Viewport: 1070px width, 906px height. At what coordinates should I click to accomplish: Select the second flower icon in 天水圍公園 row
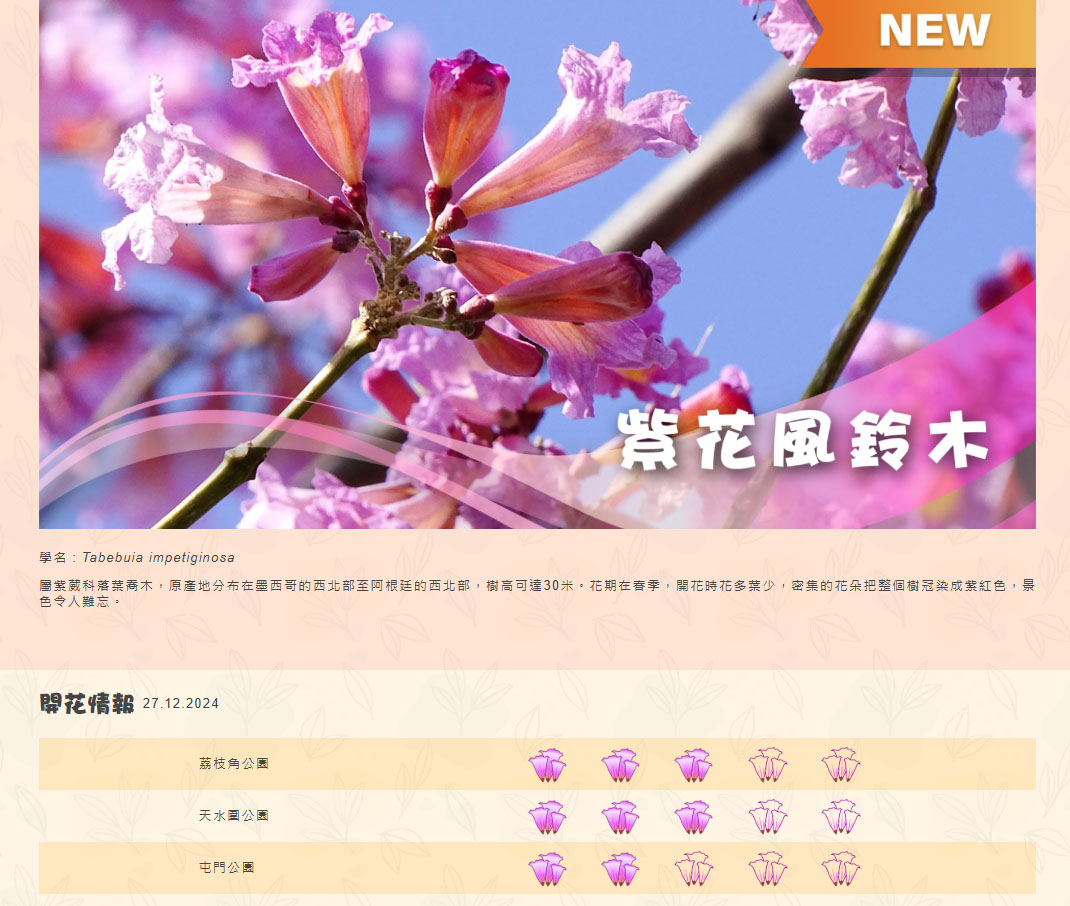(620, 817)
